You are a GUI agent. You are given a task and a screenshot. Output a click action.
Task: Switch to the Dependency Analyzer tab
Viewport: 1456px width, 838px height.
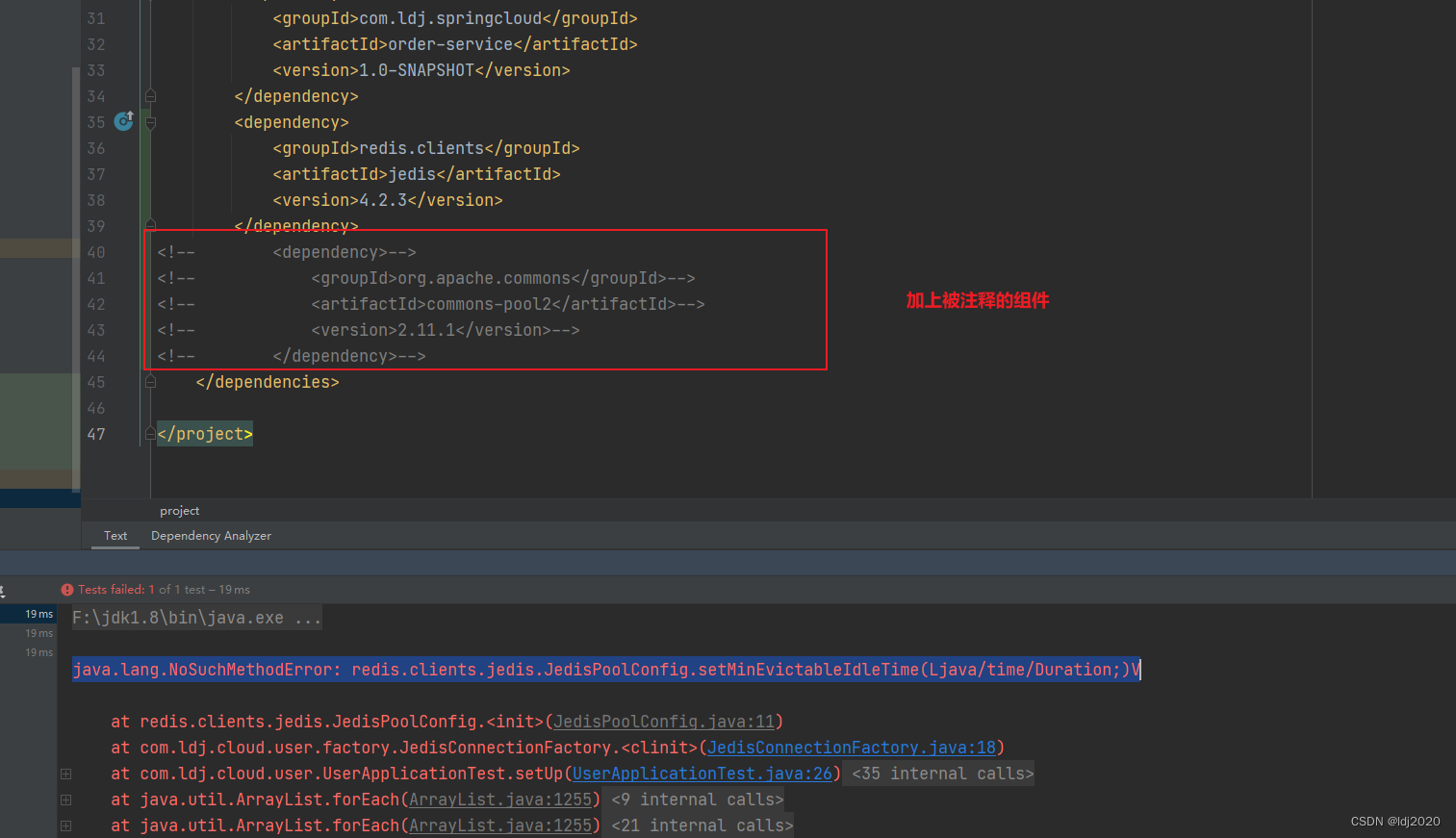tap(211, 535)
